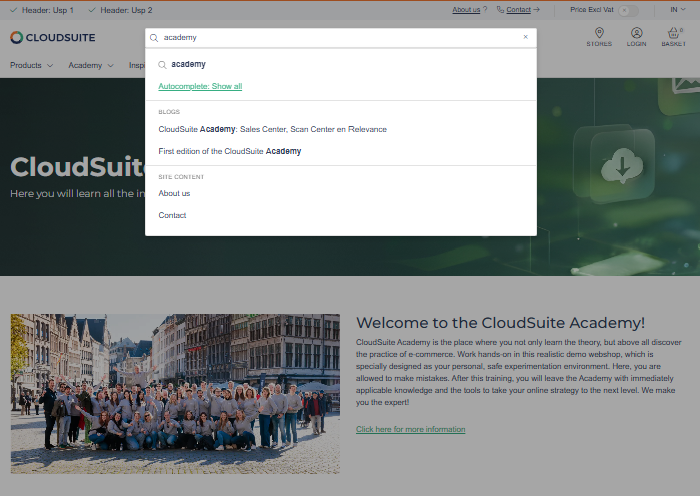Click the arrow icon after Contact
This screenshot has width=700, height=496.
pos(537,9)
